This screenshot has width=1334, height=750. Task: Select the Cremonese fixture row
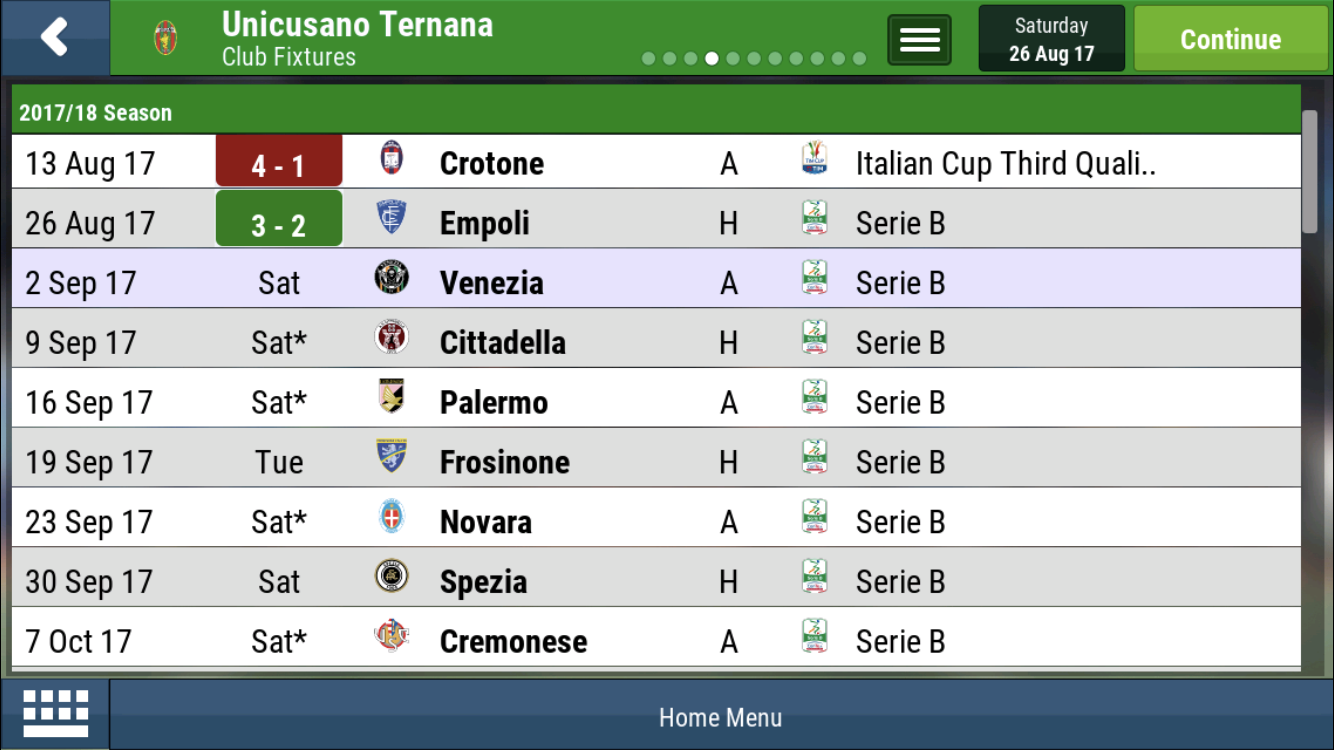click(x=656, y=639)
